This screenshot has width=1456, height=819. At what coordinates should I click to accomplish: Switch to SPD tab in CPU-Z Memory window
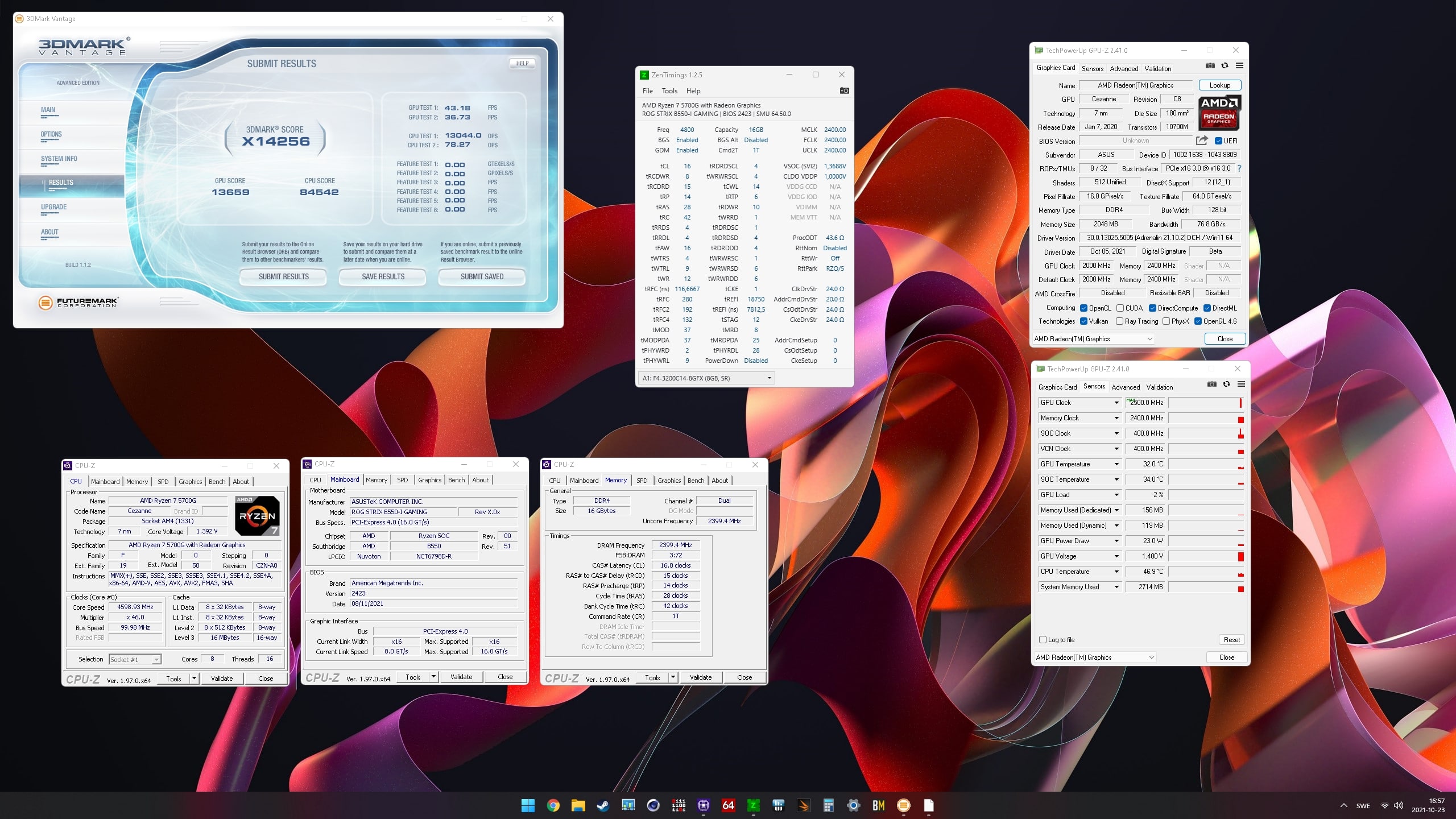pyautogui.click(x=642, y=481)
